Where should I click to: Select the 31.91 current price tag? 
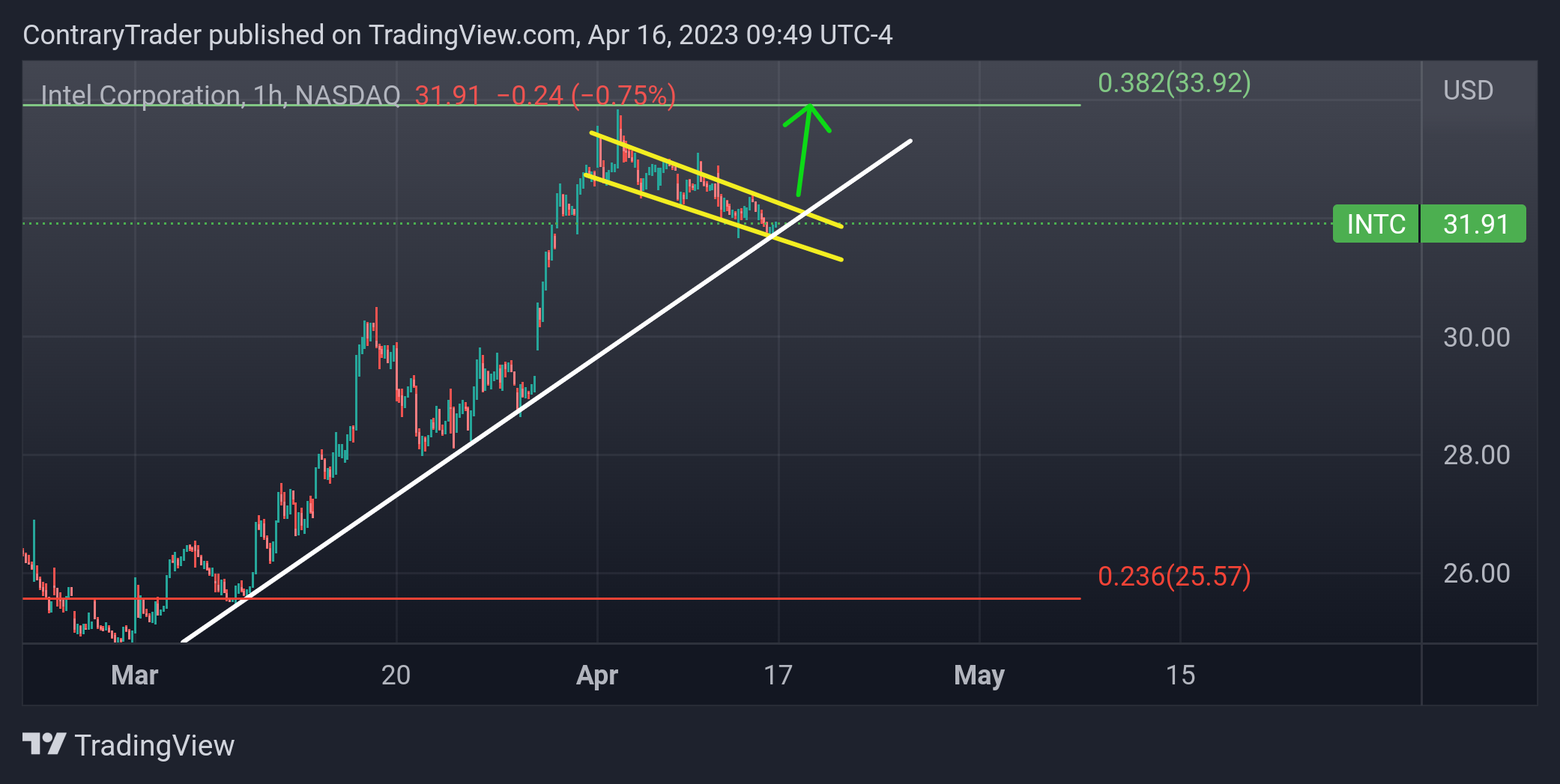pyautogui.click(x=1475, y=224)
